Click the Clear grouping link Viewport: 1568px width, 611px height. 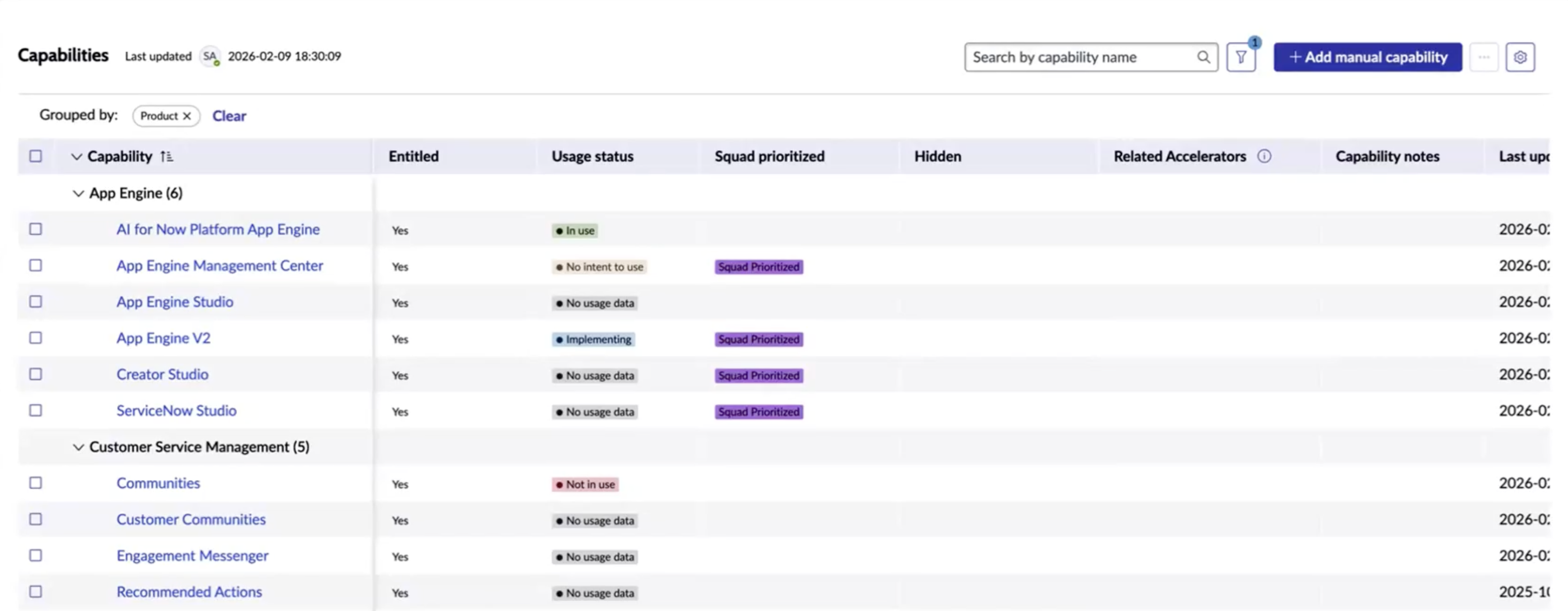[x=229, y=115]
